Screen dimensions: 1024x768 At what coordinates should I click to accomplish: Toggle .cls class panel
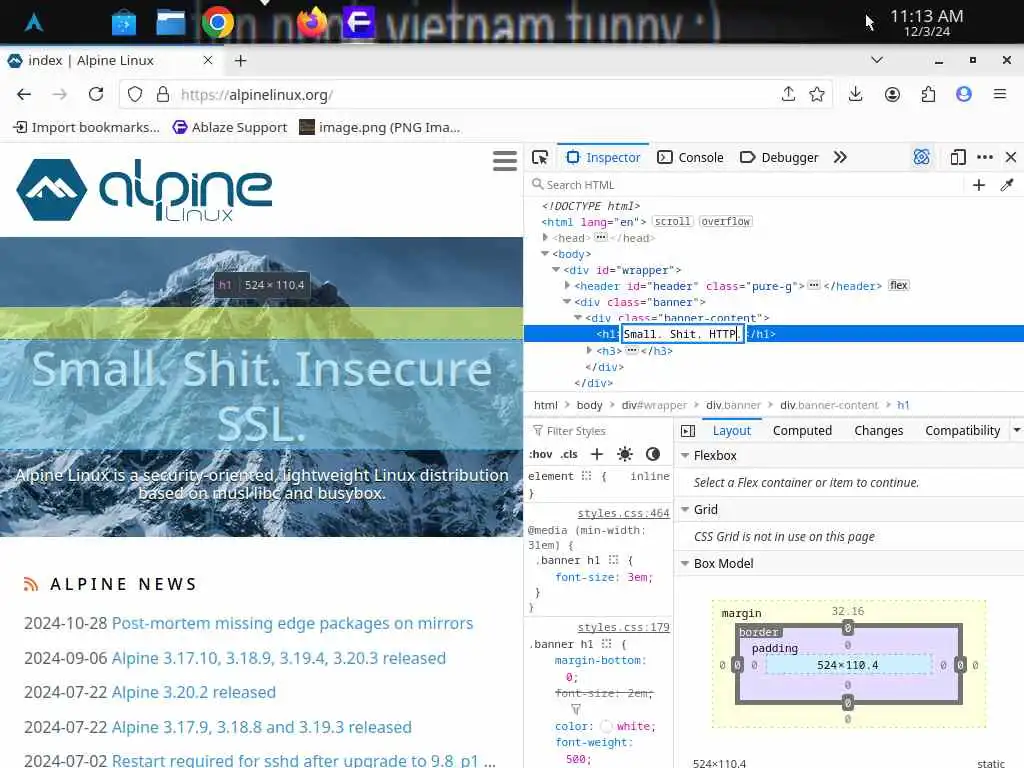[x=569, y=454]
